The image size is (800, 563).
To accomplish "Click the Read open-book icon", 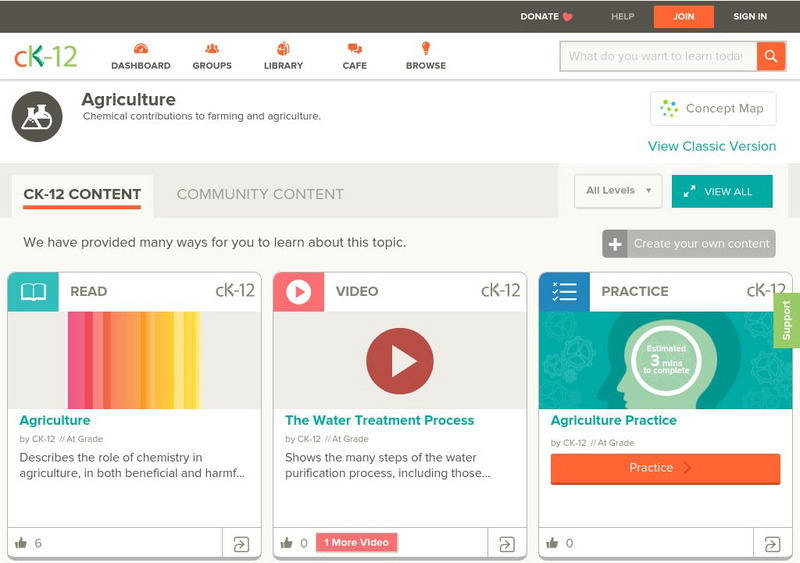I will click(33, 292).
